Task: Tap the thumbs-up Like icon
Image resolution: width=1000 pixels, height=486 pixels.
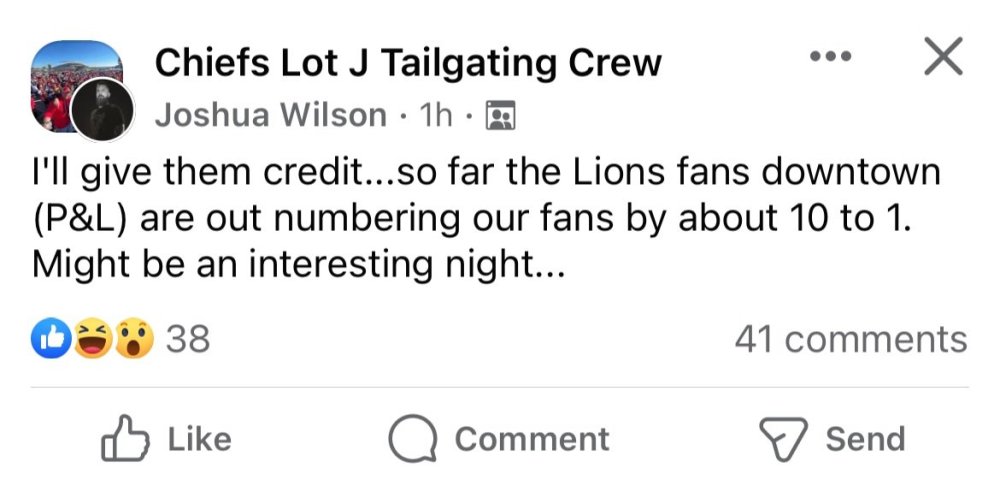Action: [x=125, y=439]
